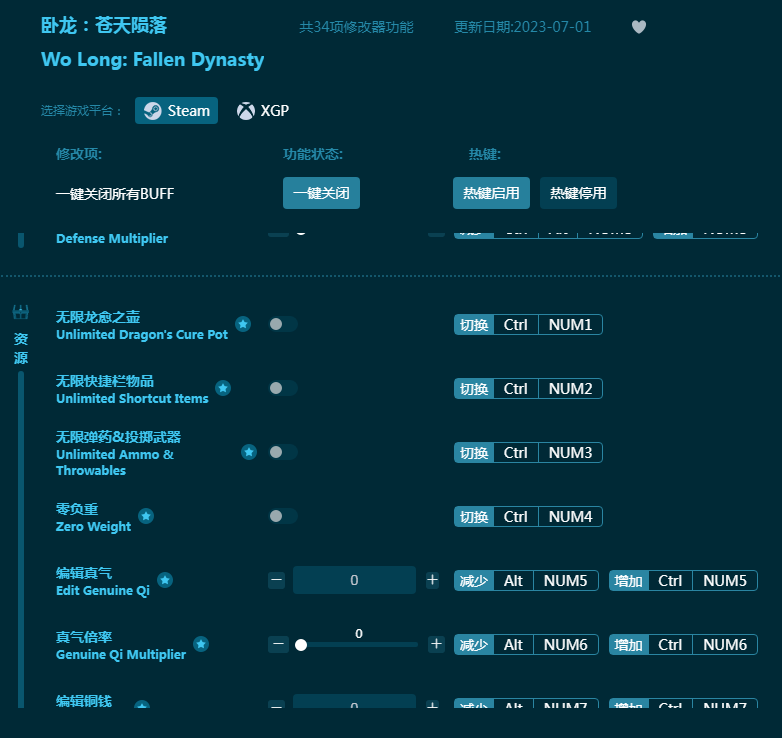The height and width of the screenshot is (738, 782).
Task: Toggle Zero Weight switch
Action: [283, 516]
